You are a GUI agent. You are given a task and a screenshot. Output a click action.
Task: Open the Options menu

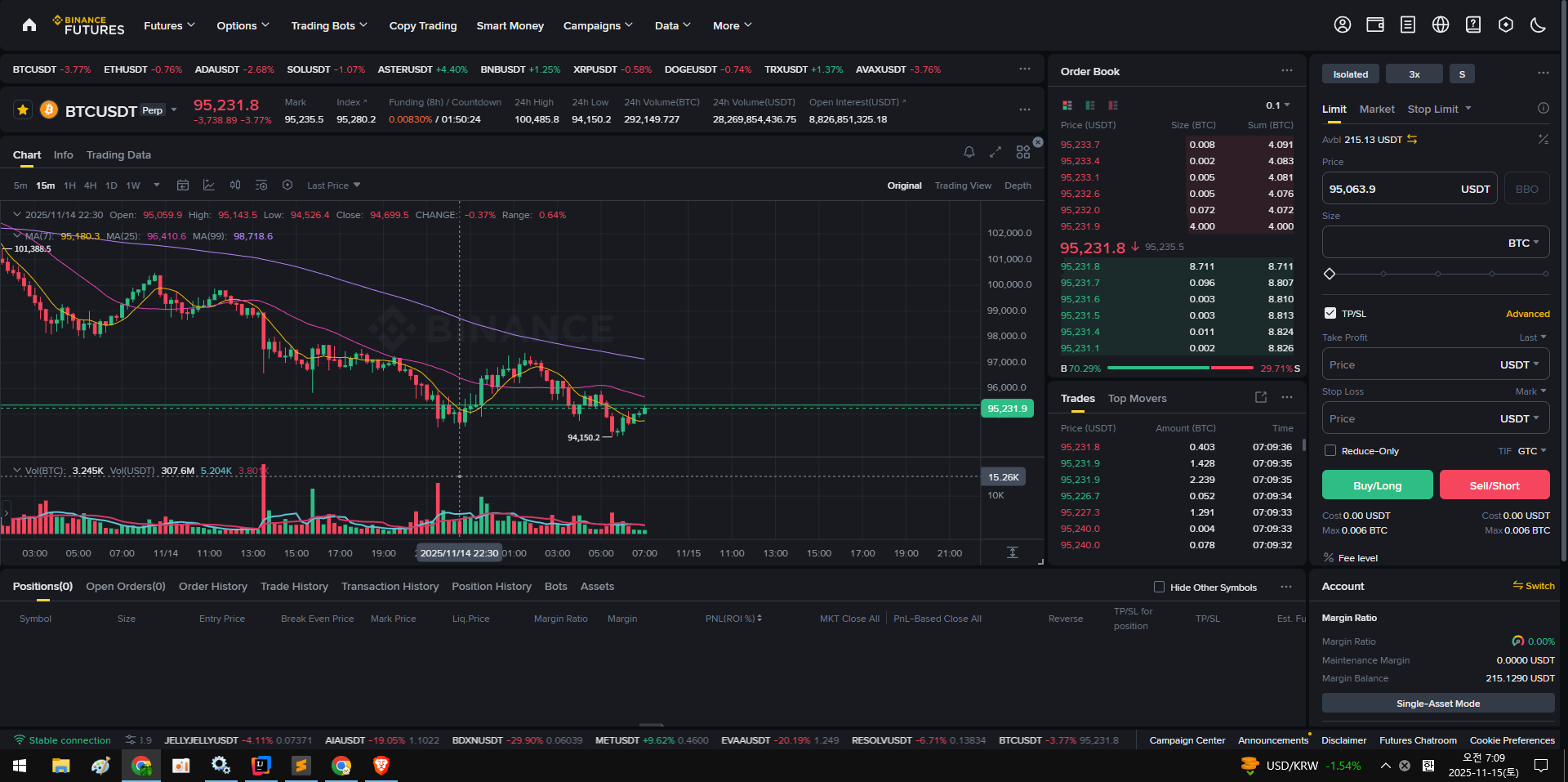[x=243, y=25]
